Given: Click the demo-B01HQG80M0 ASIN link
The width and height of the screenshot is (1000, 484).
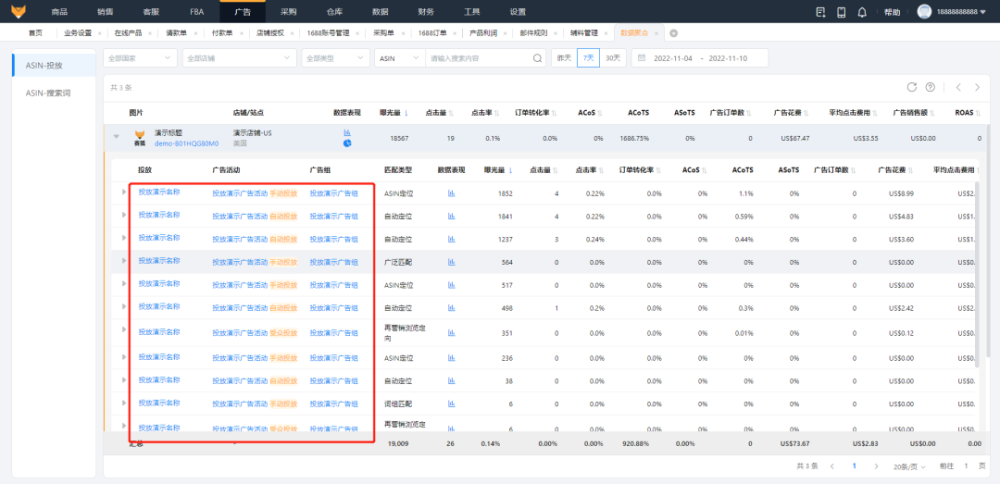Looking at the screenshot, I should click(185, 144).
